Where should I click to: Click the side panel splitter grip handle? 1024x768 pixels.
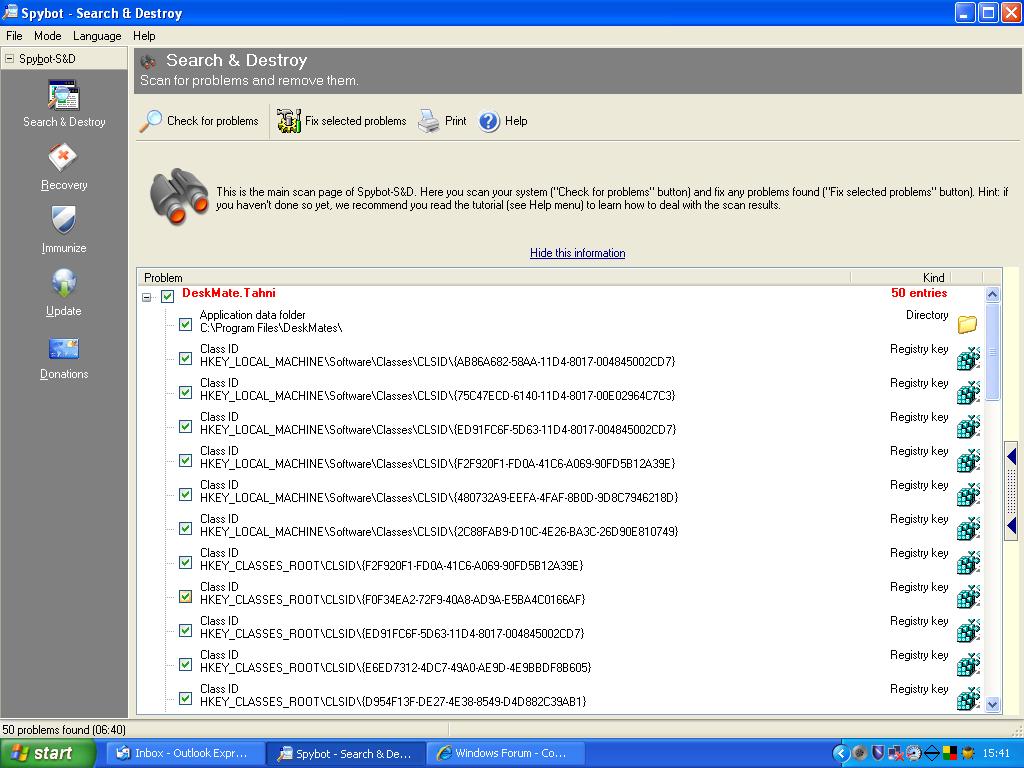pos(1012,491)
